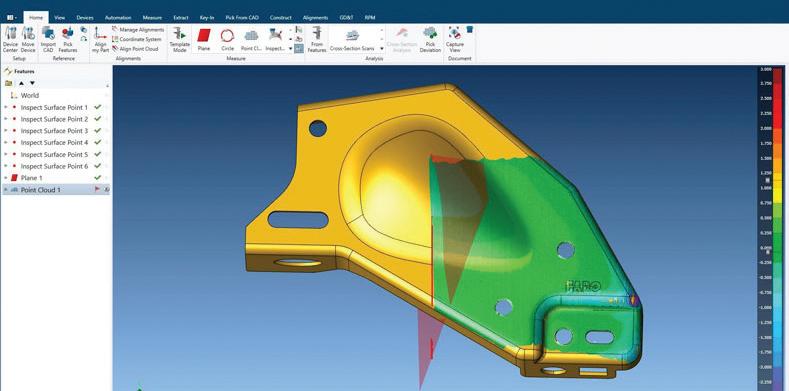Toggle visibility icon of Point Cloud 1
789x391 pixels.
point(106,190)
